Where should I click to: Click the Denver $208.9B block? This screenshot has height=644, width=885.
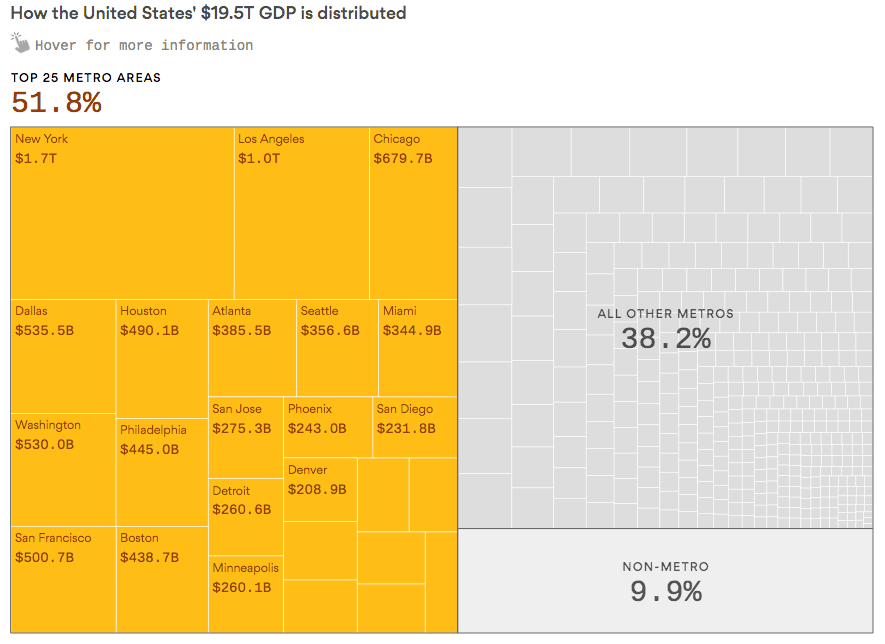[320, 490]
